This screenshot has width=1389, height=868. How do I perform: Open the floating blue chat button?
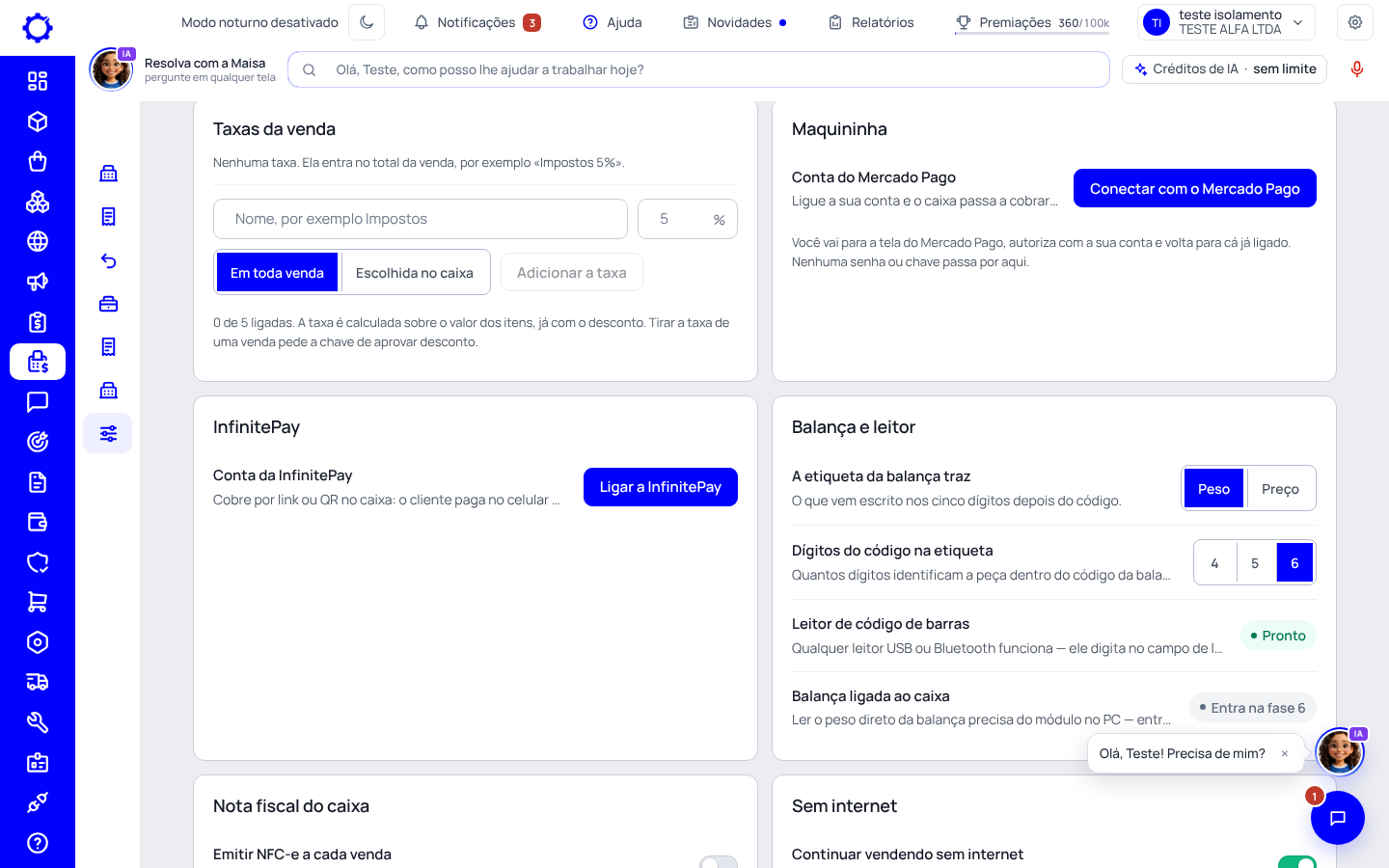pyautogui.click(x=1338, y=818)
